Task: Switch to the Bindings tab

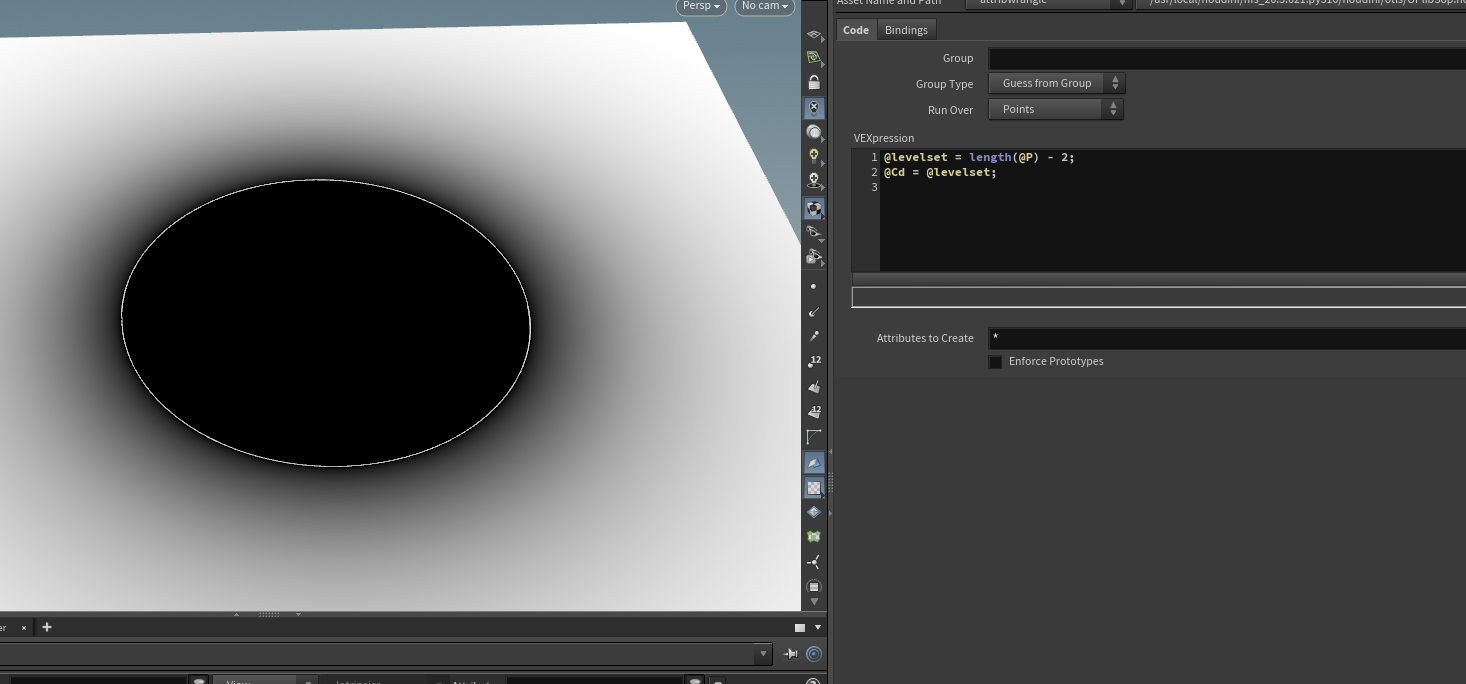Action: 906,30
